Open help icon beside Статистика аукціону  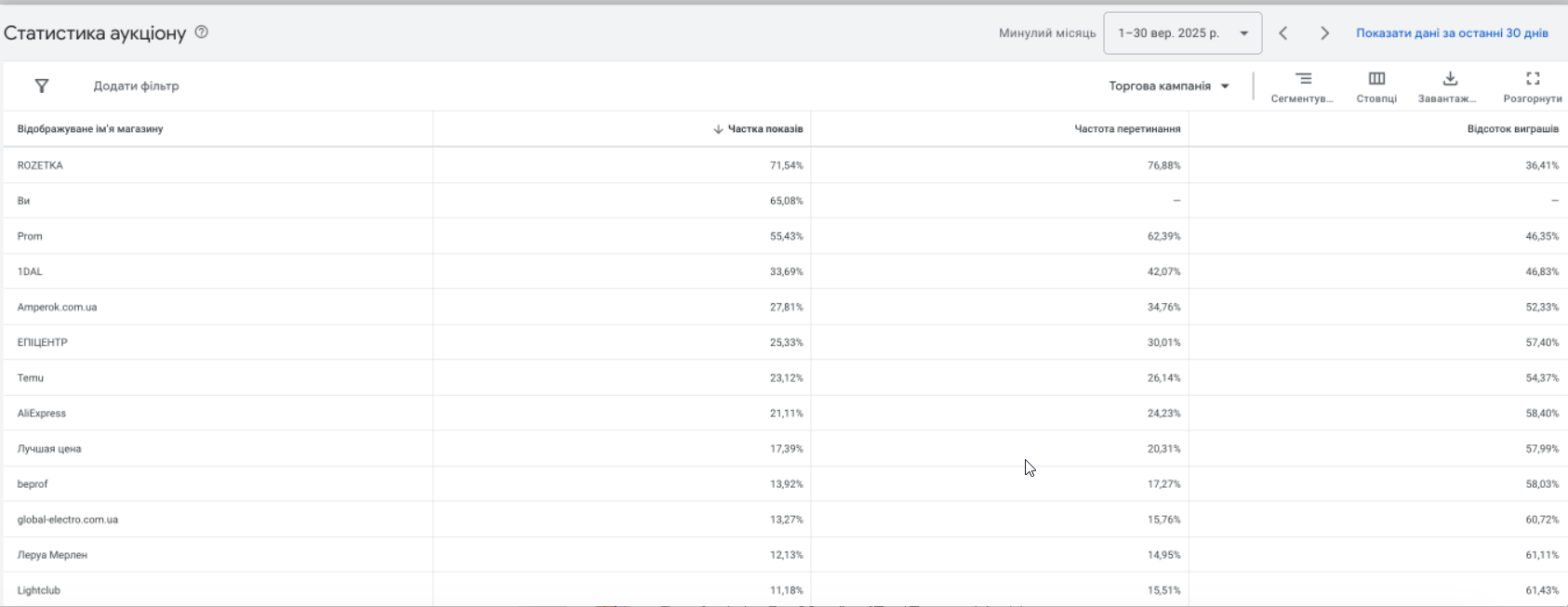pos(202,33)
